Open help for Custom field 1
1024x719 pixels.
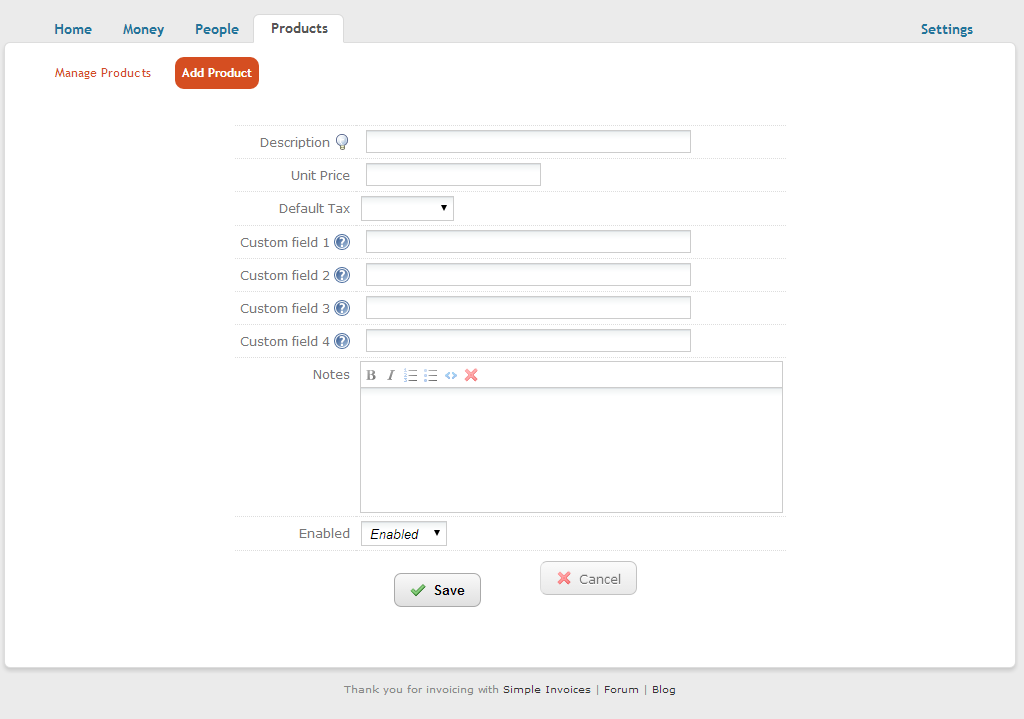pyautogui.click(x=342, y=242)
